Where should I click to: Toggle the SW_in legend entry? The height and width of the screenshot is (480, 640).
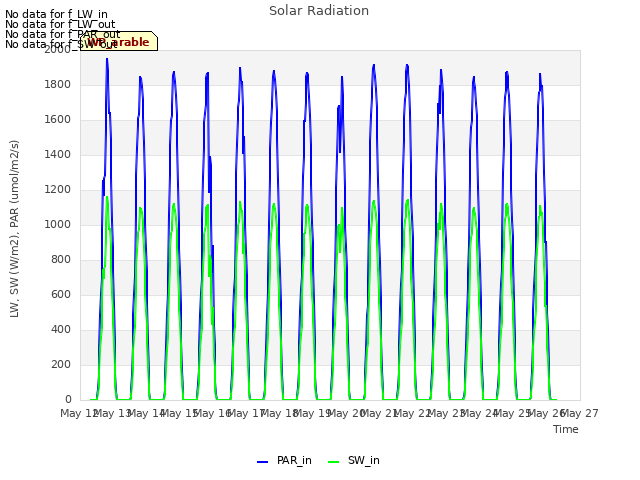click(354, 460)
